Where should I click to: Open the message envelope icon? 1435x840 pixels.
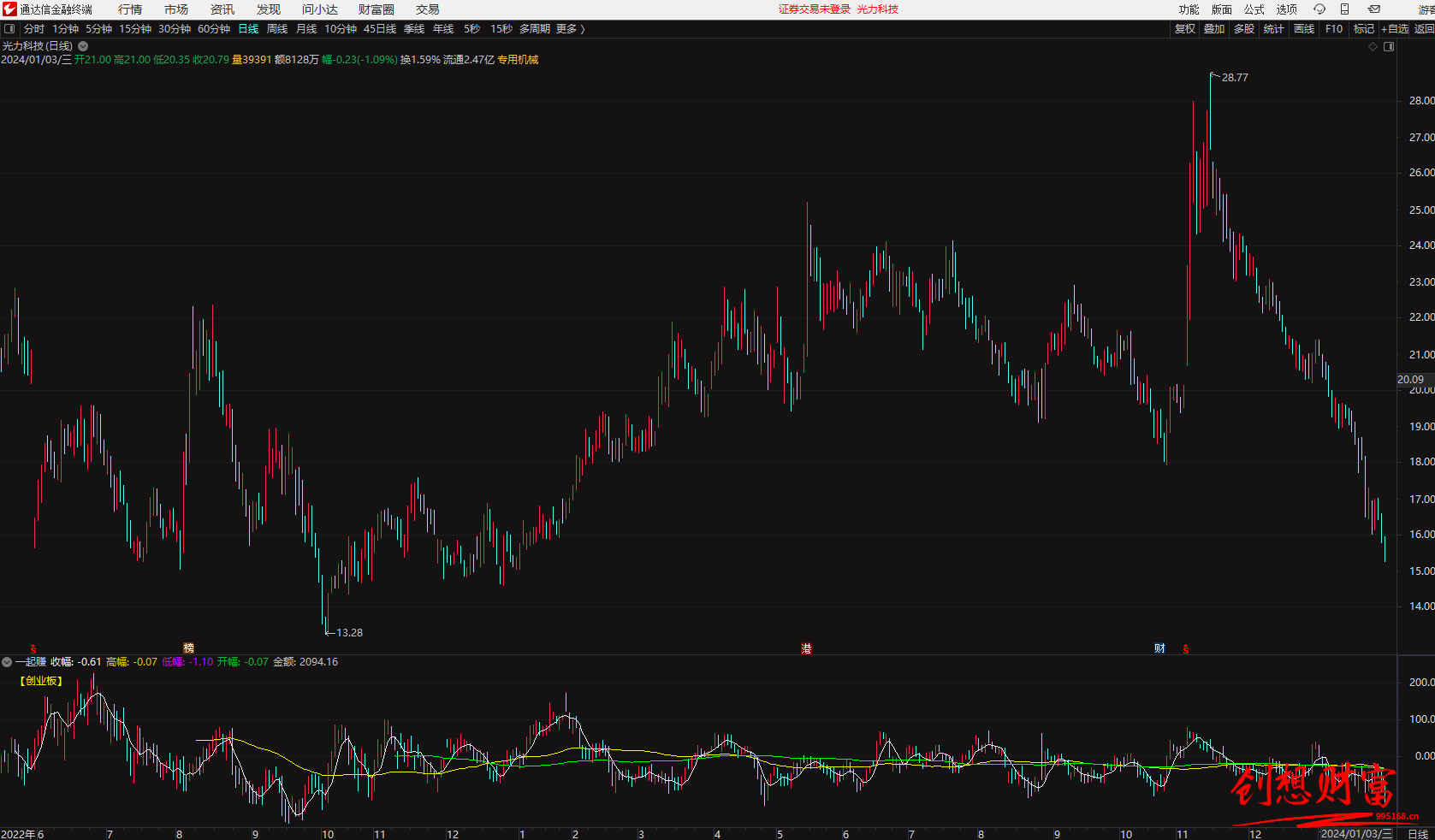click(1374, 9)
